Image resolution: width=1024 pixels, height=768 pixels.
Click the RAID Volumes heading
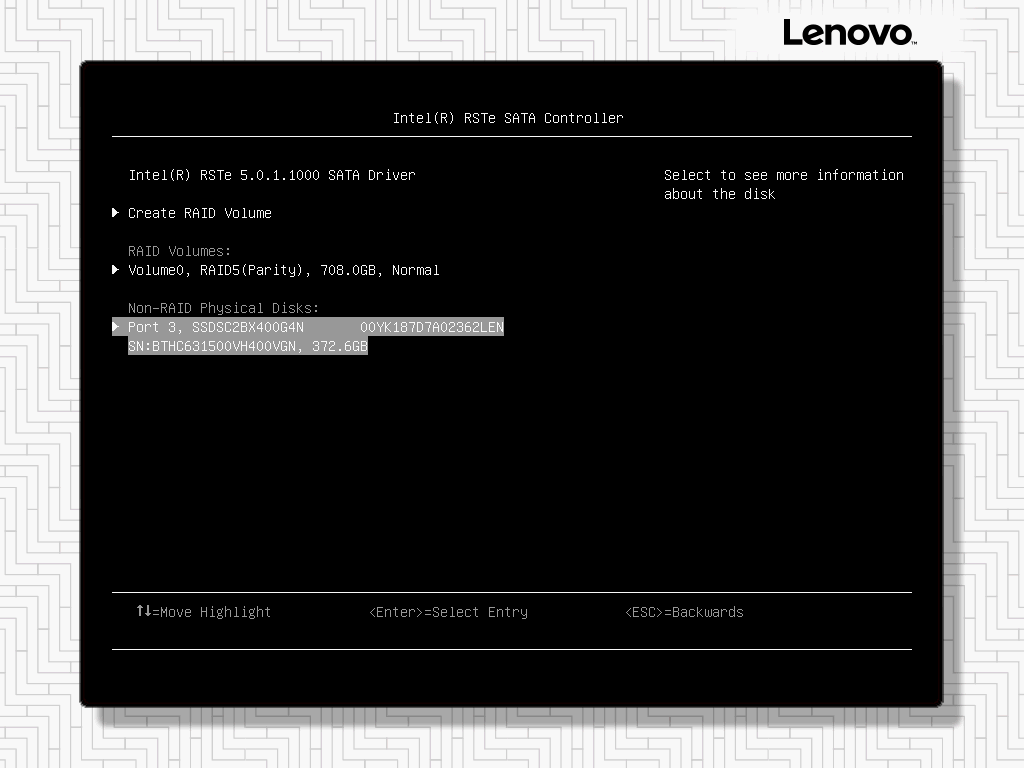coord(180,251)
